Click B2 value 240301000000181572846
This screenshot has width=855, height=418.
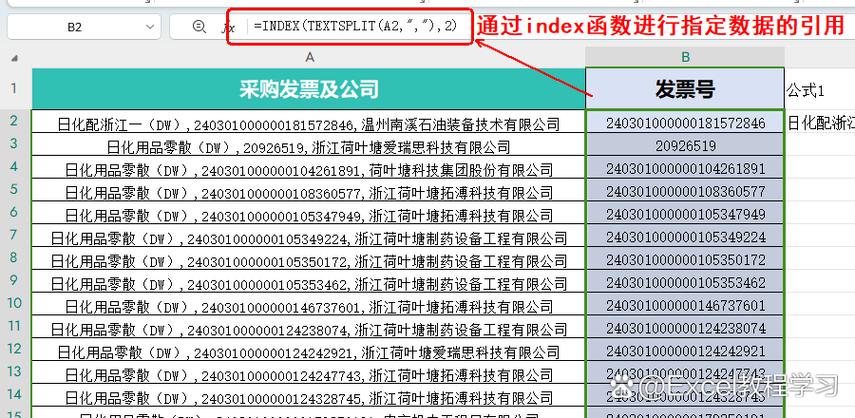(685, 122)
